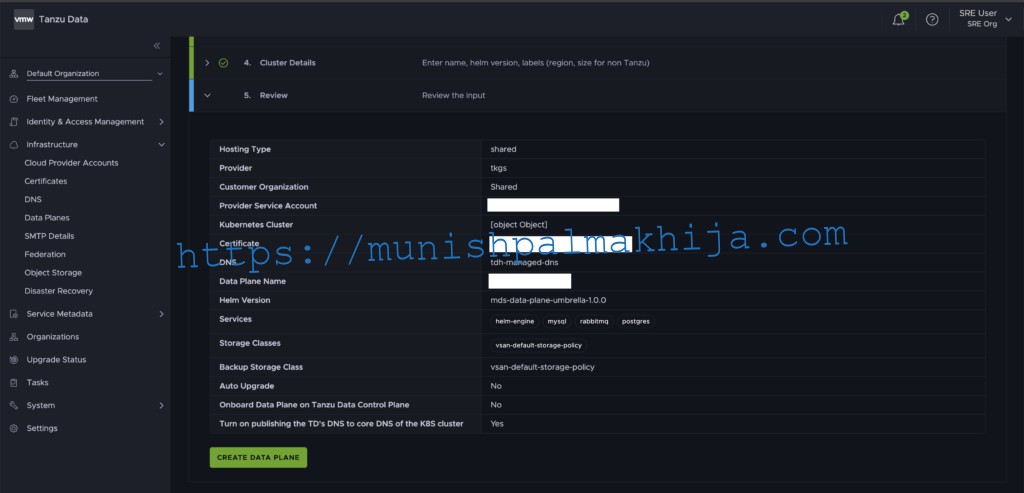1024x493 pixels.
Task: Expand Identity & Access Management submenu arrow
Action: tap(161, 122)
